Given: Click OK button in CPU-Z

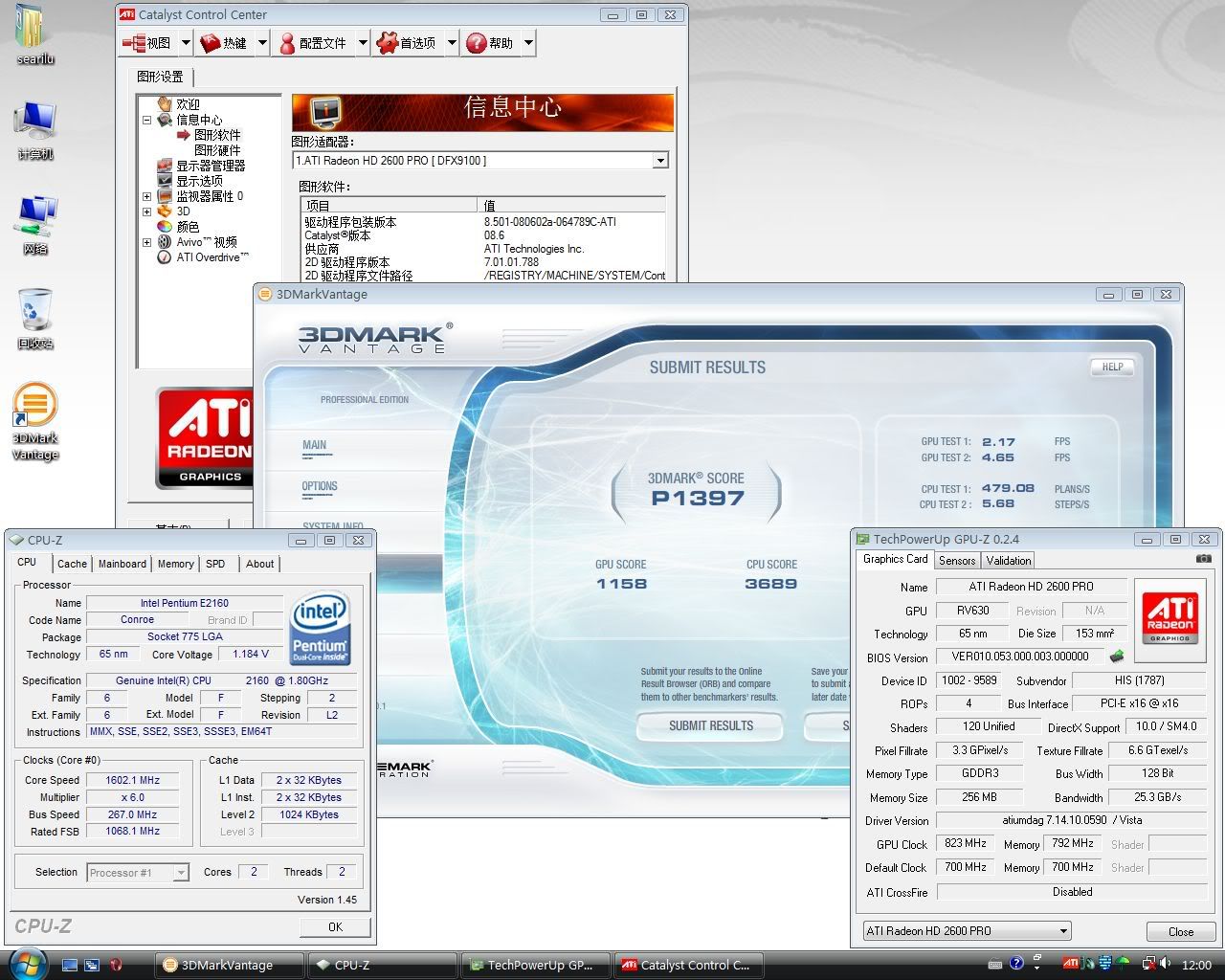Looking at the screenshot, I should click(335, 926).
